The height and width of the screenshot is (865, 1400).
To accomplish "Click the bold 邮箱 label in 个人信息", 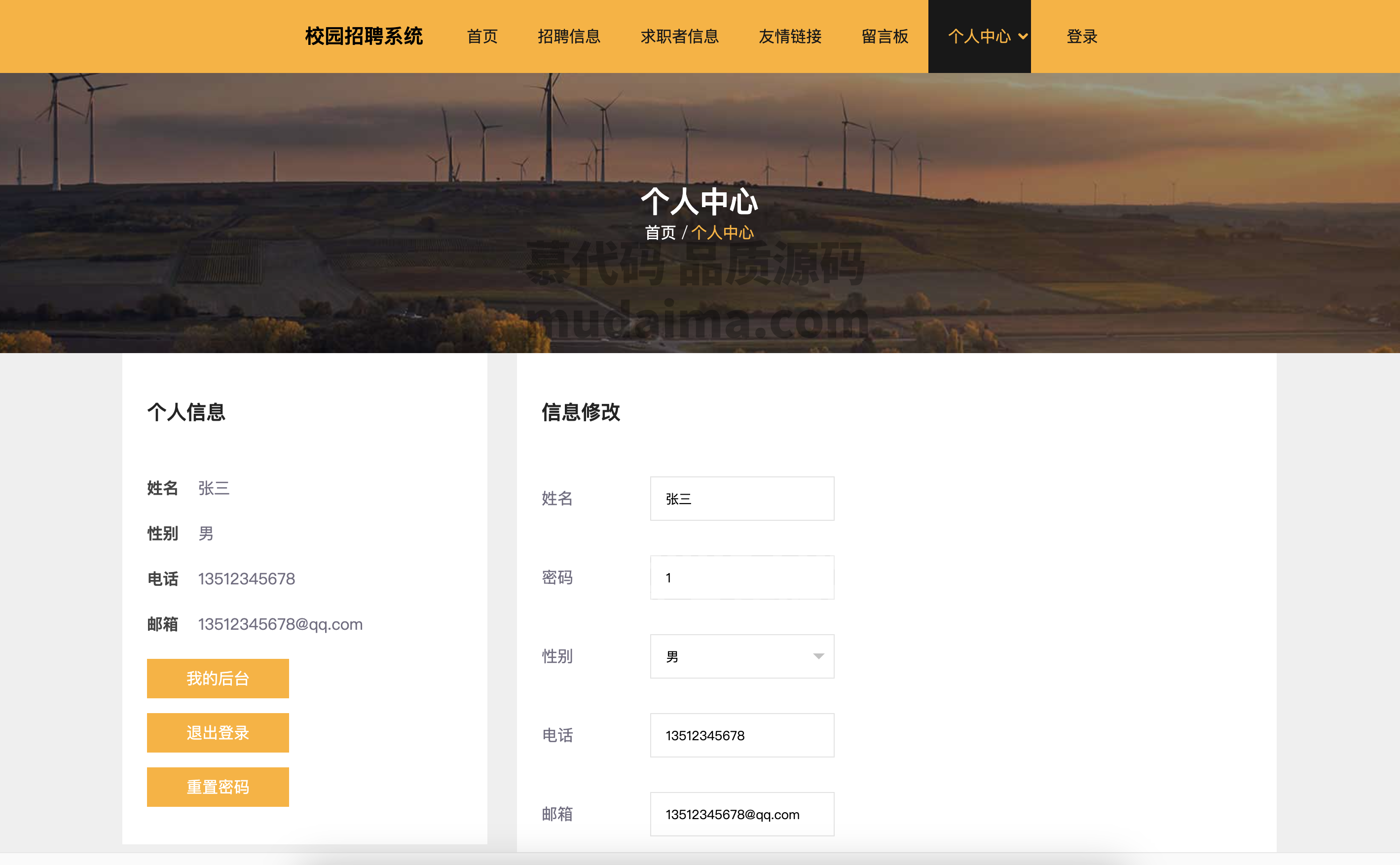I will [162, 624].
